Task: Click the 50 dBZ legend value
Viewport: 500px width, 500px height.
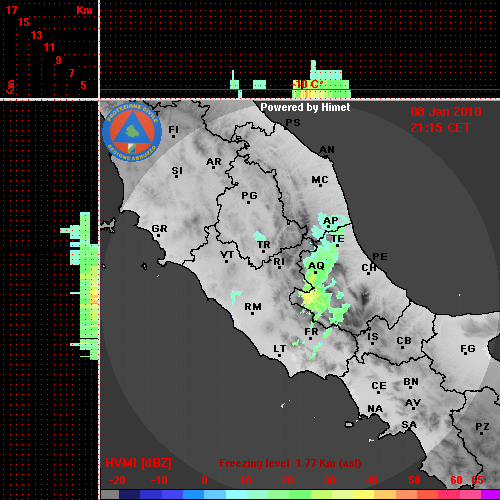Action: [x=414, y=480]
